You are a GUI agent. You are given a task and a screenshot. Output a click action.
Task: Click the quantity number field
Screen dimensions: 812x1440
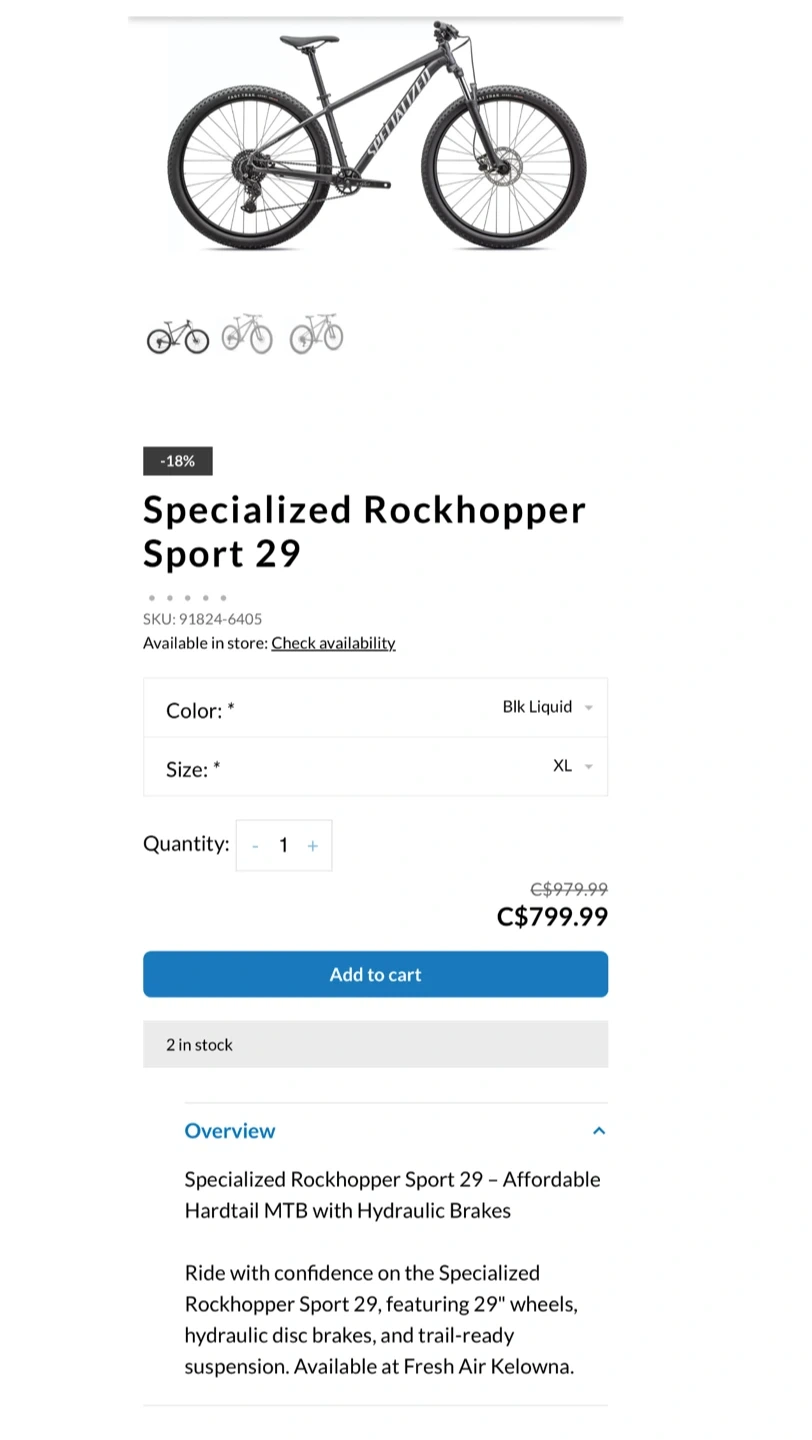(x=284, y=846)
